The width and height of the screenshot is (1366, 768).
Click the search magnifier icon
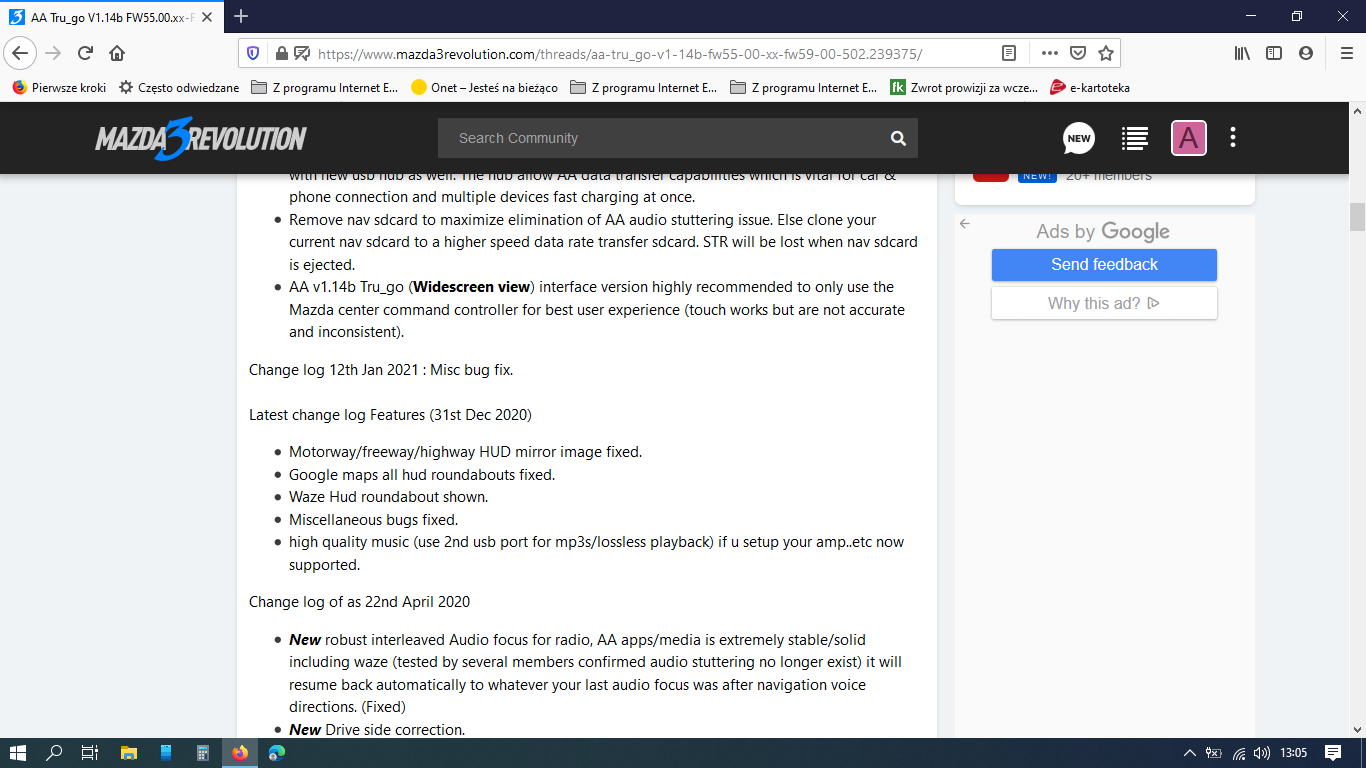point(898,138)
